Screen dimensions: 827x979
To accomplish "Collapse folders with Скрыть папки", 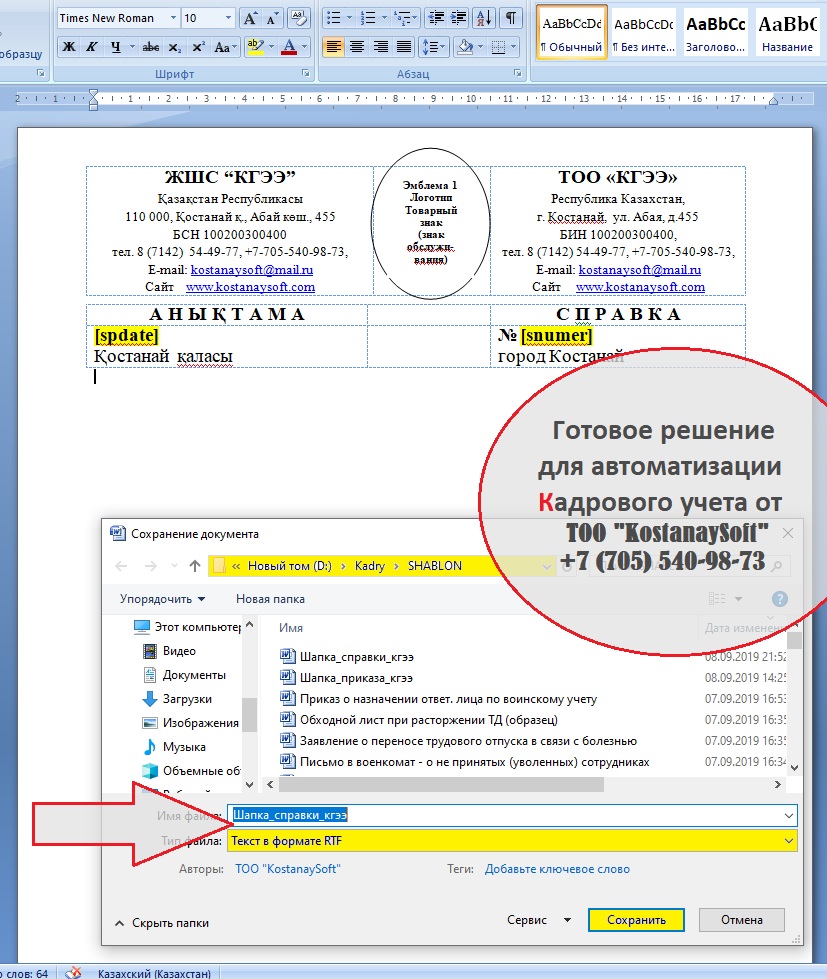I will click(x=162, y=923).
